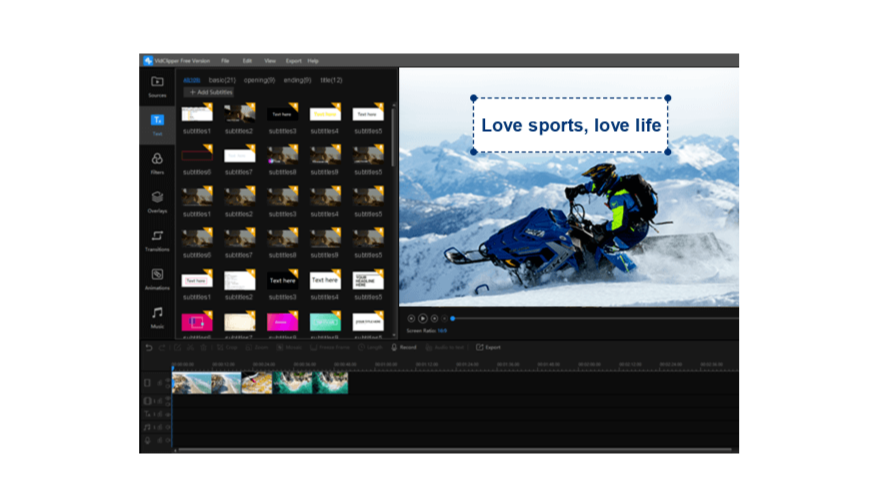The image size is (890, 500).
Task: Select the teal green subtitle template
Action: (x=325, y=322)
